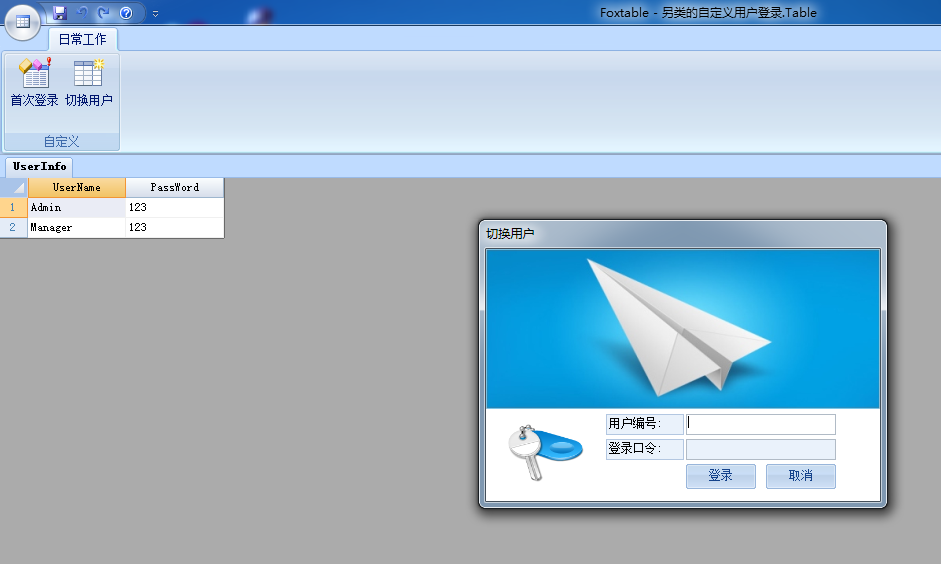Click the 切换用户 ribbon button
This screenshot has height=564, width=941.
[89, 83]
